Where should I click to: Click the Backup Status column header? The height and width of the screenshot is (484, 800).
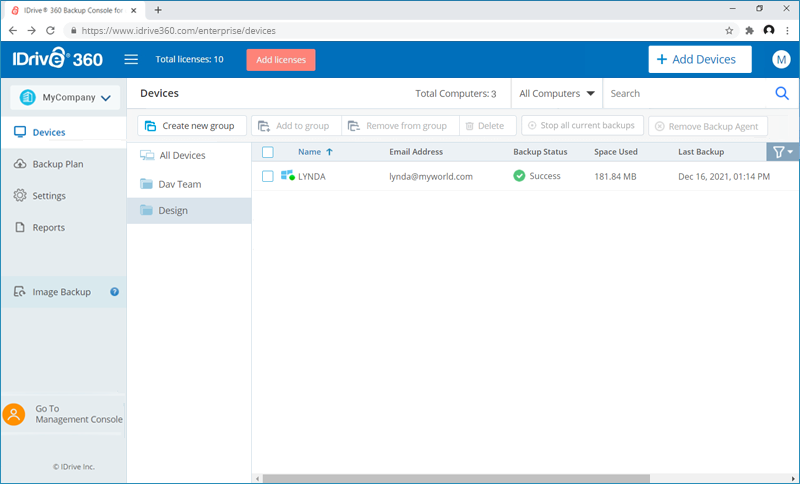pos(540,152)
